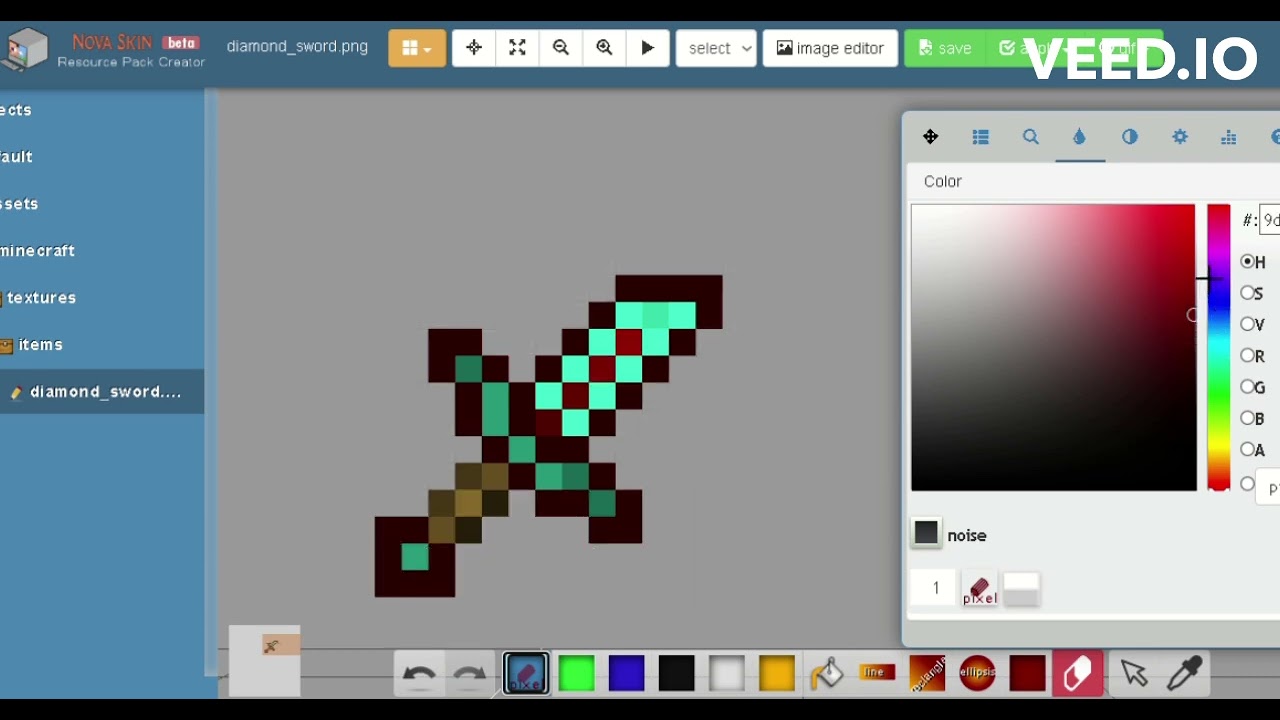Pick the blue color swatch
Image resolution: width=1280 pixels, height=720 pixels.
tap(626, 673)
